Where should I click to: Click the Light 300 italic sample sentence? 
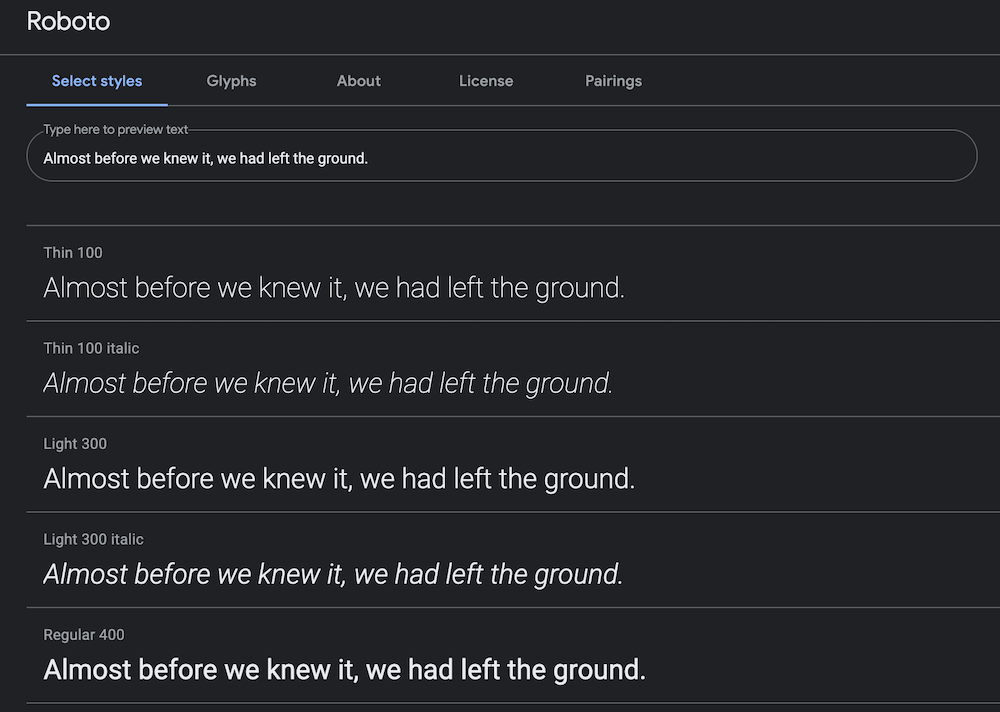tap(333, 574)
